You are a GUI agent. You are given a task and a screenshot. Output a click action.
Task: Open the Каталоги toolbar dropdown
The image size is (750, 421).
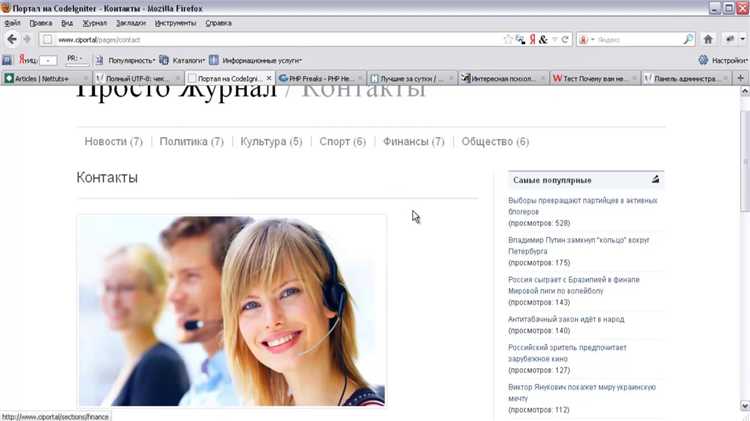(182, 60)
